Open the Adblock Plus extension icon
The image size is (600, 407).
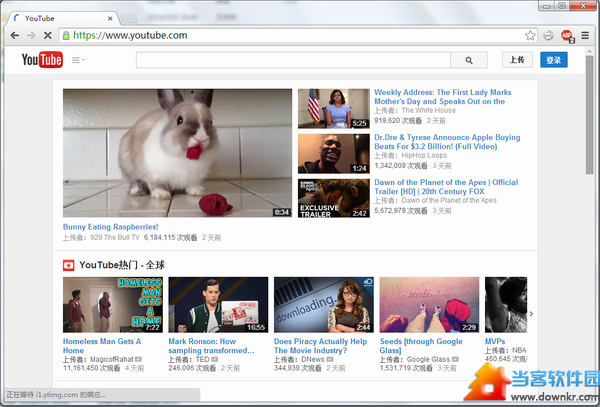pos(567,36)
